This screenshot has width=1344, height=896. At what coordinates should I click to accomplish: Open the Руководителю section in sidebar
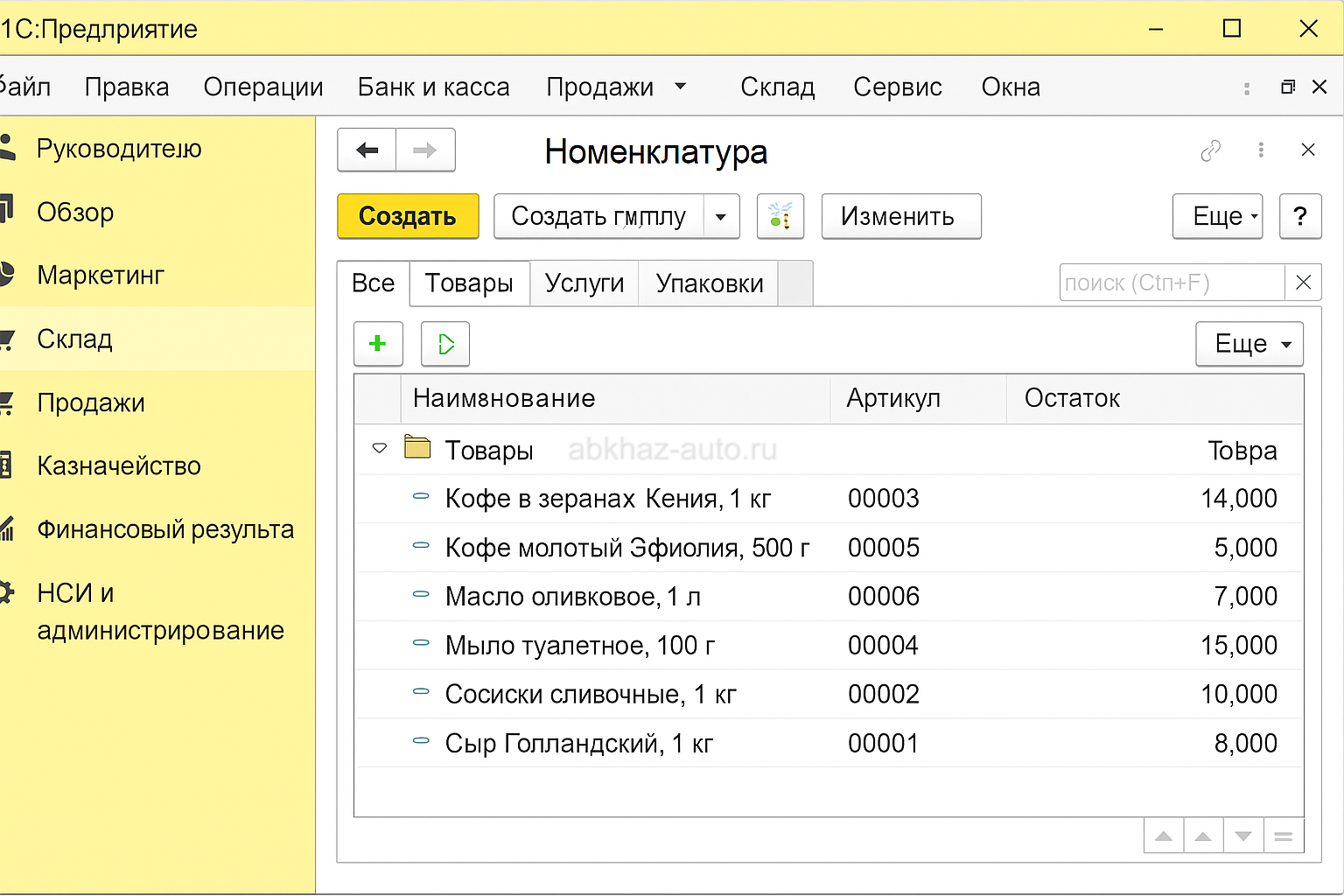157,149
